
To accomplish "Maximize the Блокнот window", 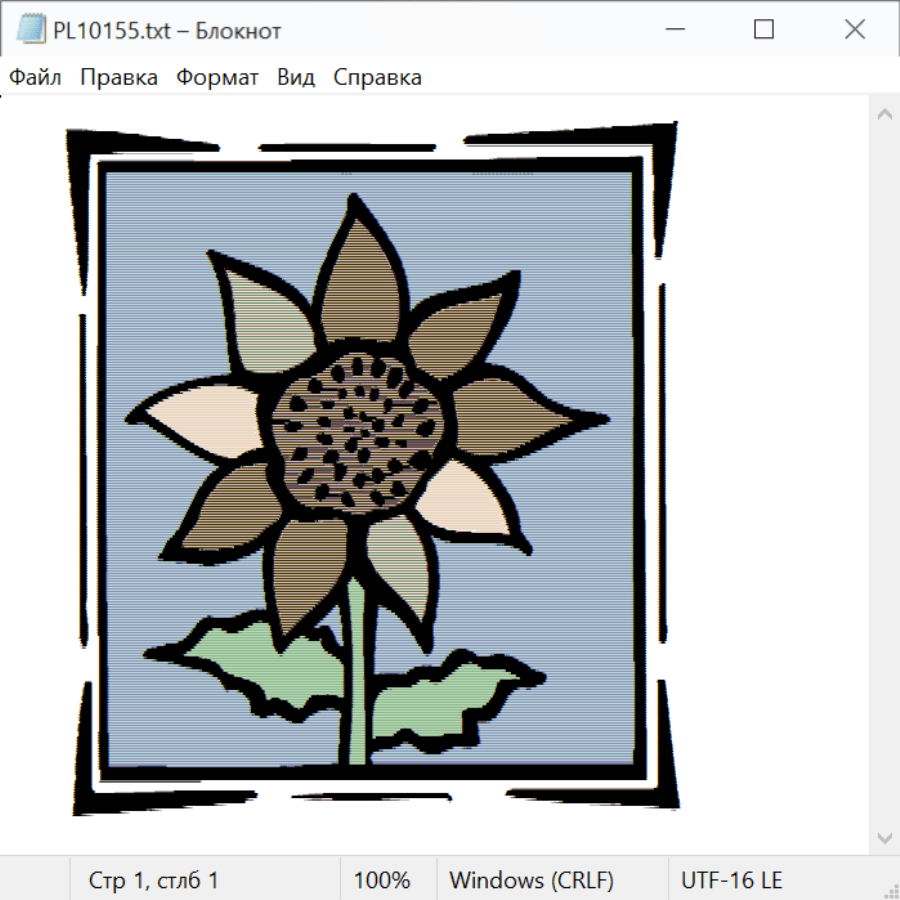I will click(x=764, y=30).
